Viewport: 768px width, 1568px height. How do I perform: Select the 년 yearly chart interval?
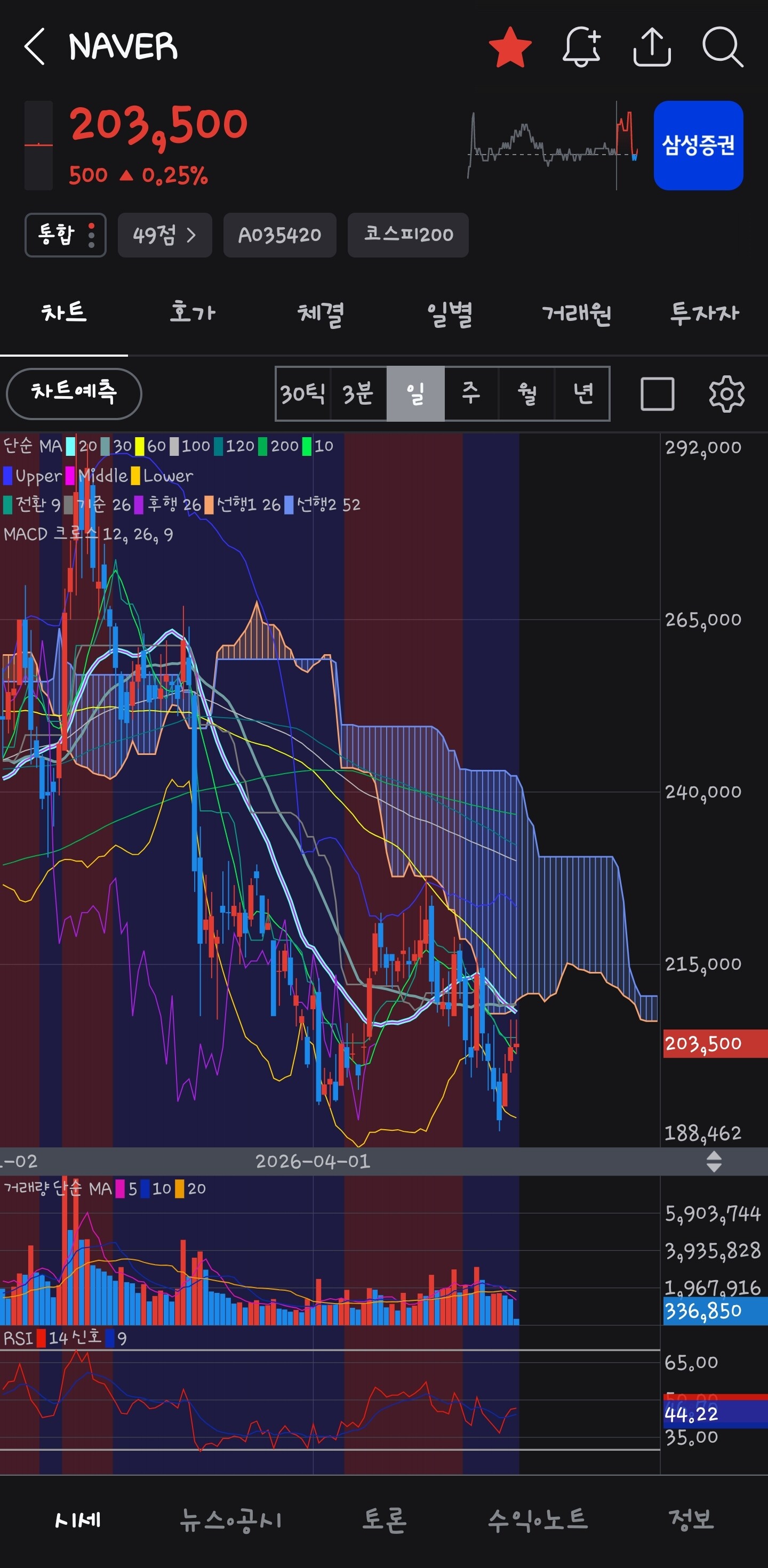582,394
